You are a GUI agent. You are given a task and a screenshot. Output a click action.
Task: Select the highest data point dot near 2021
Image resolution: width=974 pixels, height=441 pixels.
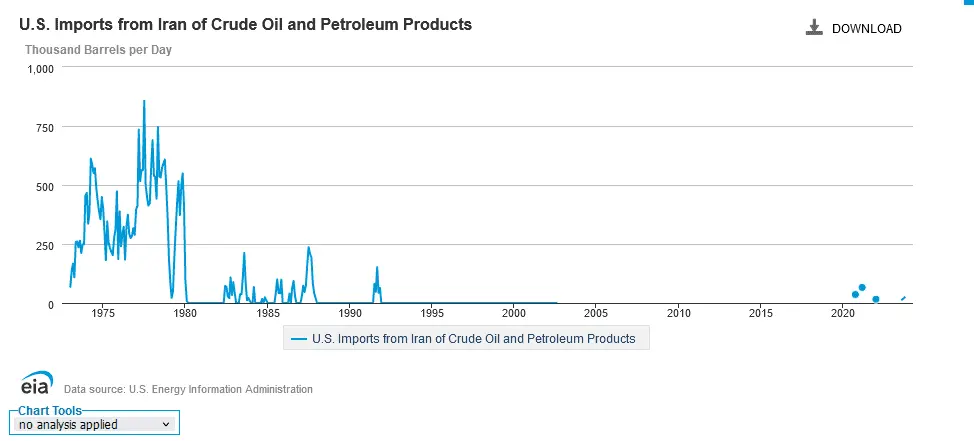pos(862,288)
